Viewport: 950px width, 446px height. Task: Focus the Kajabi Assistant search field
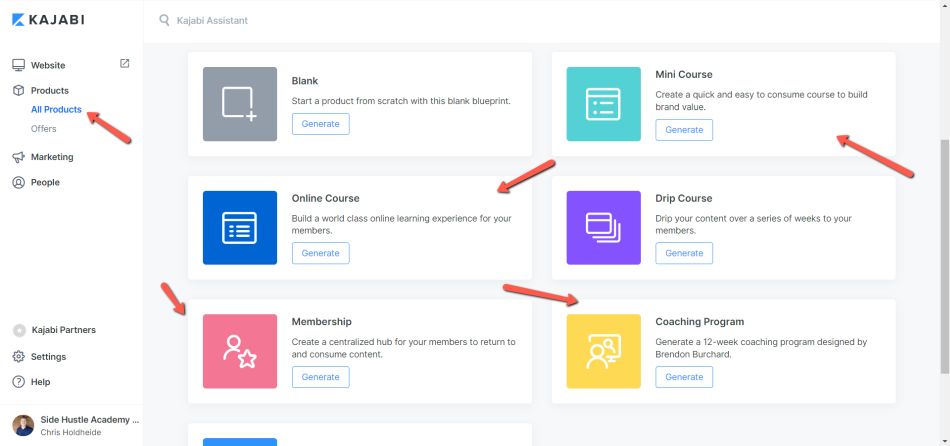[212, 20]
